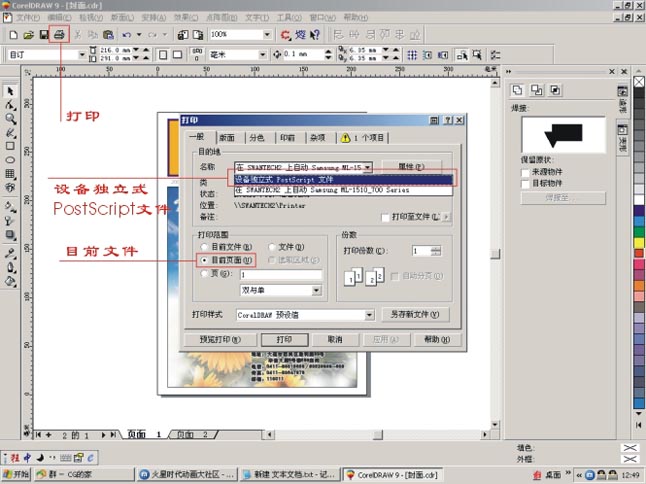Open the printer 名称 dropdown
The image size is (646, 484).
[368, 167]
